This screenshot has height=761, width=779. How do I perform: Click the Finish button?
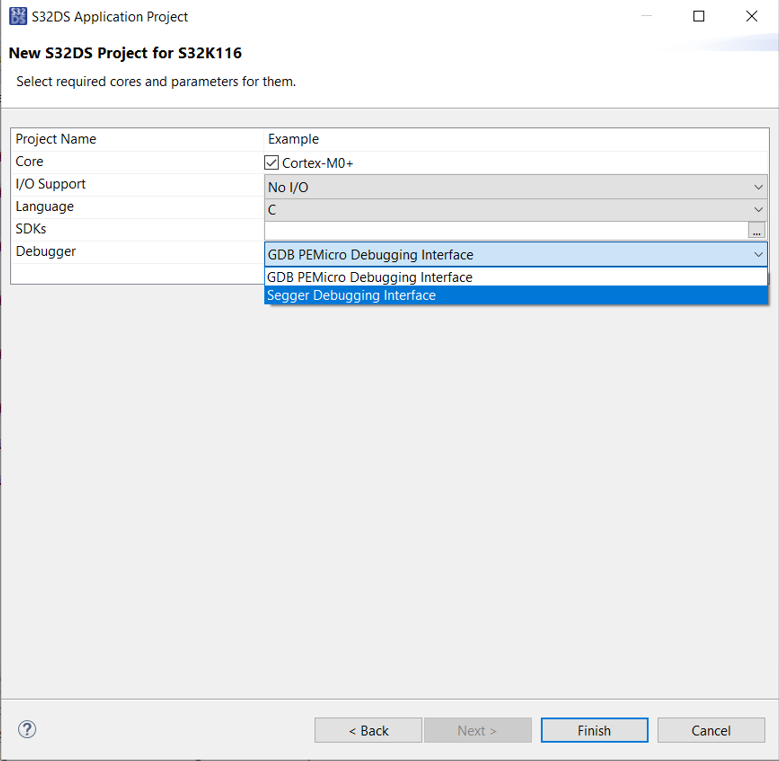pos(594,730)
